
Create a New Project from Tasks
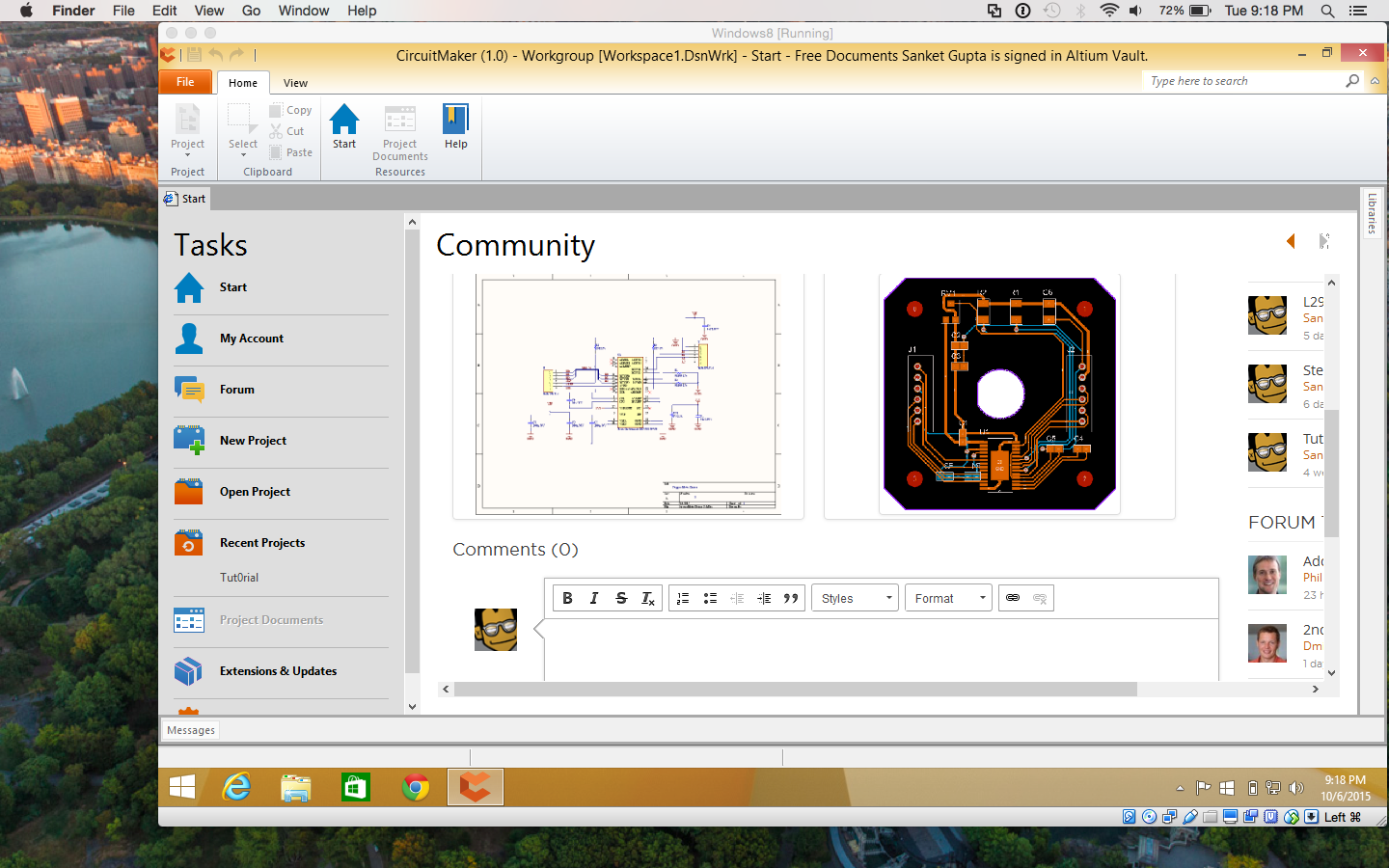click(x=253, y=441)
